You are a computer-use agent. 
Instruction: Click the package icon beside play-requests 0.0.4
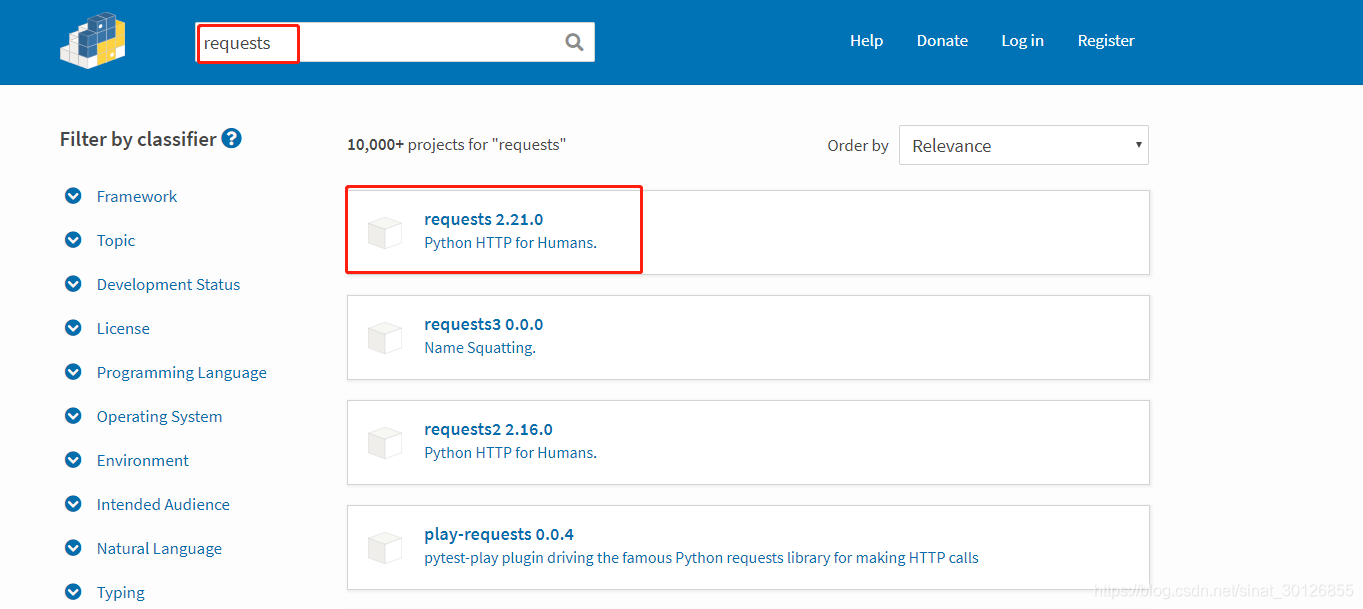384,547
